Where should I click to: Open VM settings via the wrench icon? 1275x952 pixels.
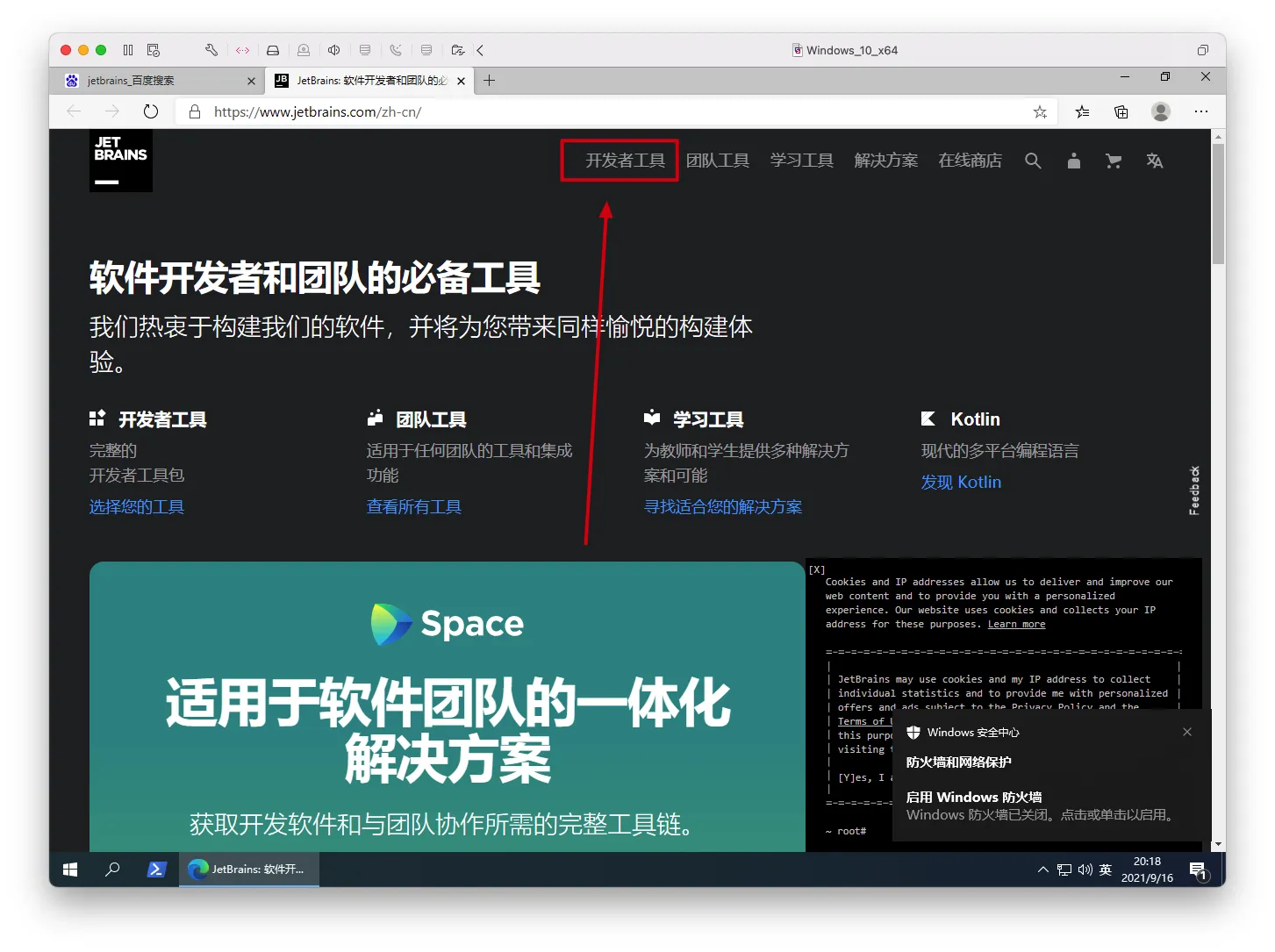[x=211, y=50]
